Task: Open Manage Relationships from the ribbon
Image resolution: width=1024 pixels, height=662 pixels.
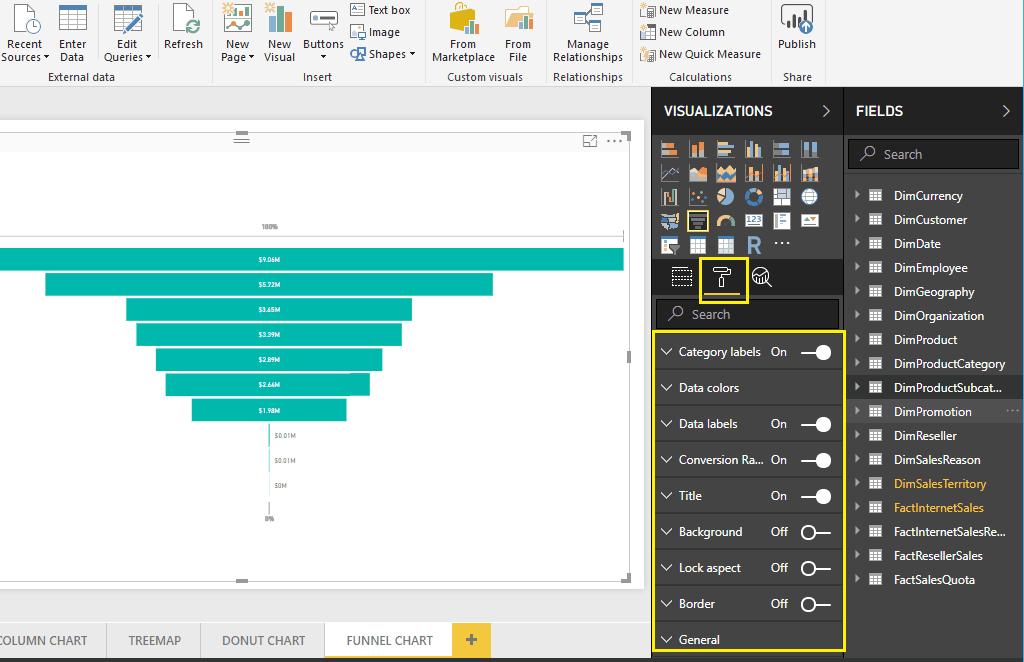Action: tap(588, 33)
